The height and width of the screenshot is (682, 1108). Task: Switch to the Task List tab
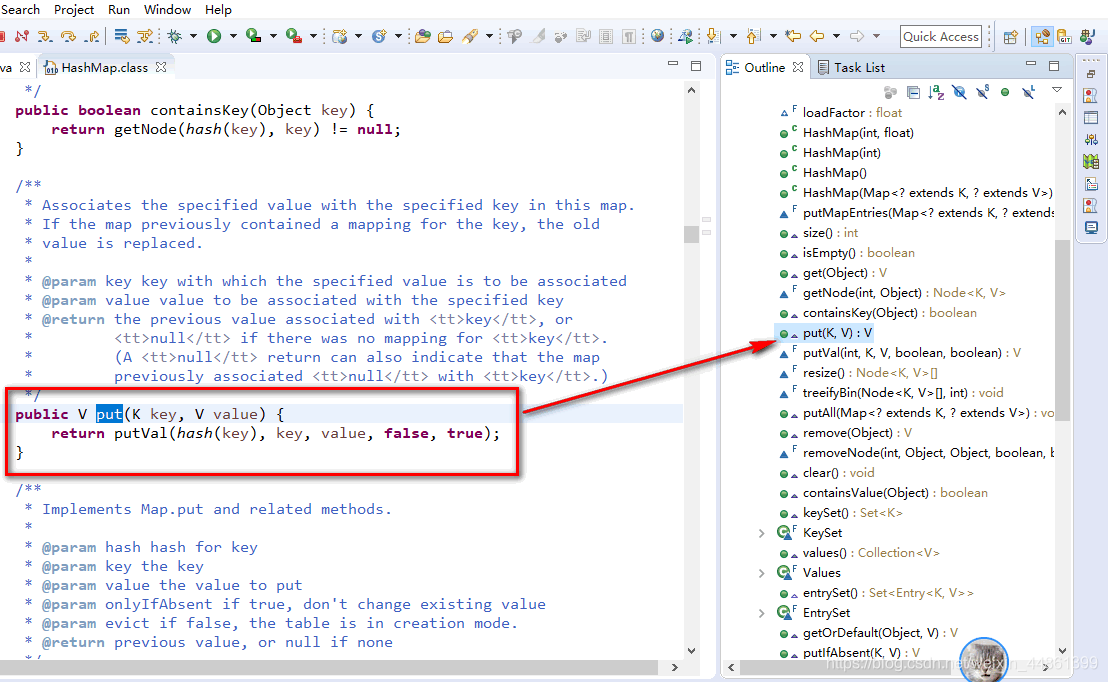pos(851,67)
